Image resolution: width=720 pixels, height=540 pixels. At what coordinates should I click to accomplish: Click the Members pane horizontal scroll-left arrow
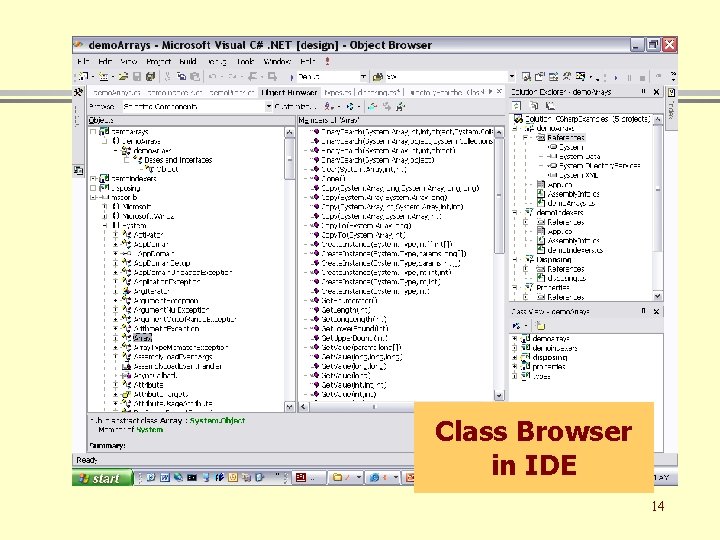point(303,407)
